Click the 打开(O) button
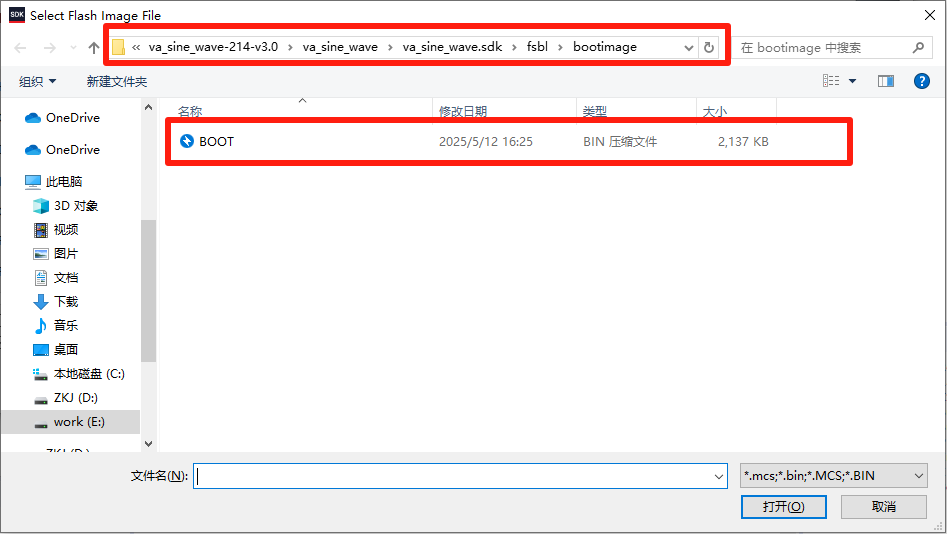947x534 pixels. click(x=783, y=507)
